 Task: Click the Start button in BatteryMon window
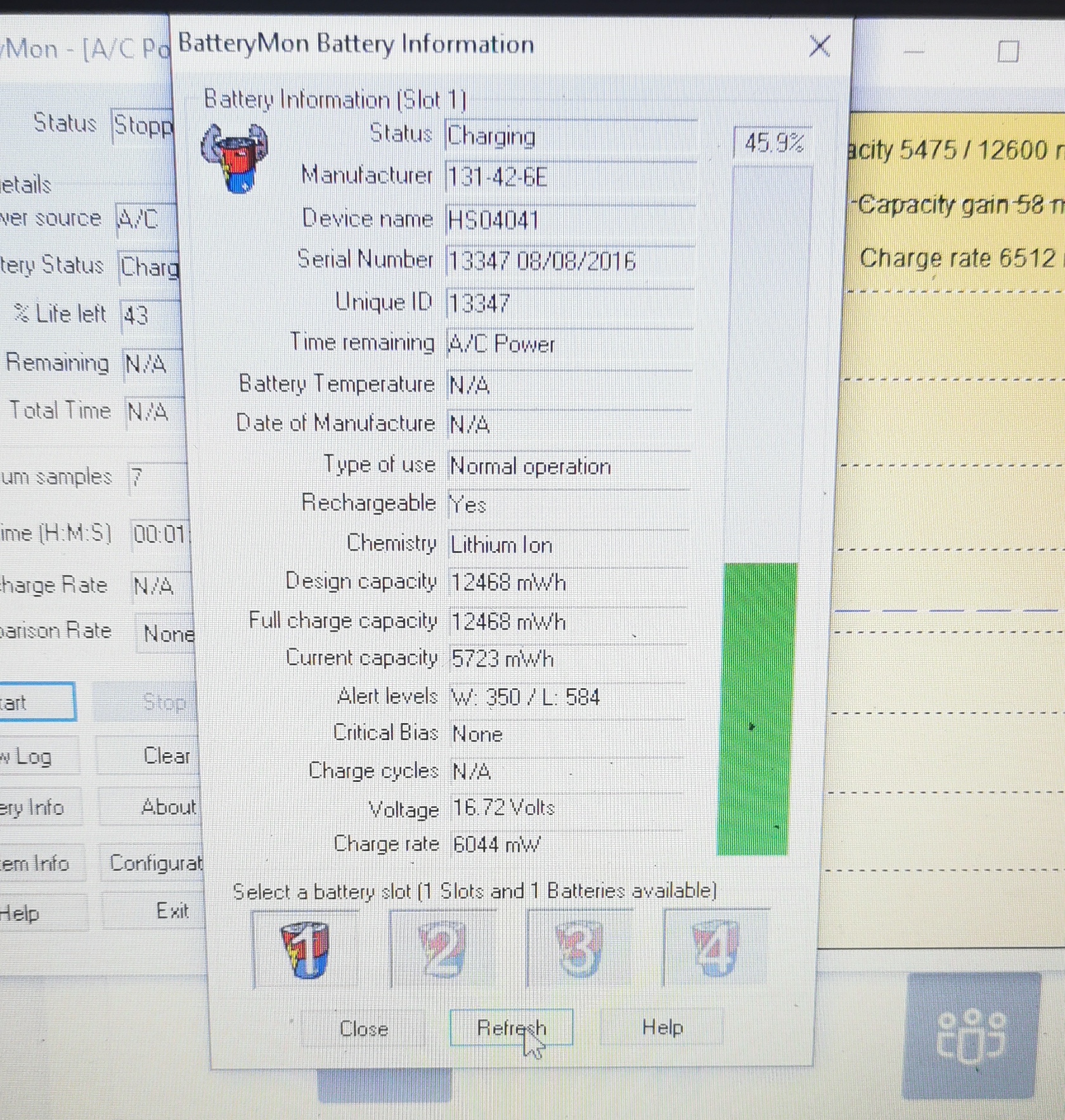pyautogui.click(x=37, y=702)
